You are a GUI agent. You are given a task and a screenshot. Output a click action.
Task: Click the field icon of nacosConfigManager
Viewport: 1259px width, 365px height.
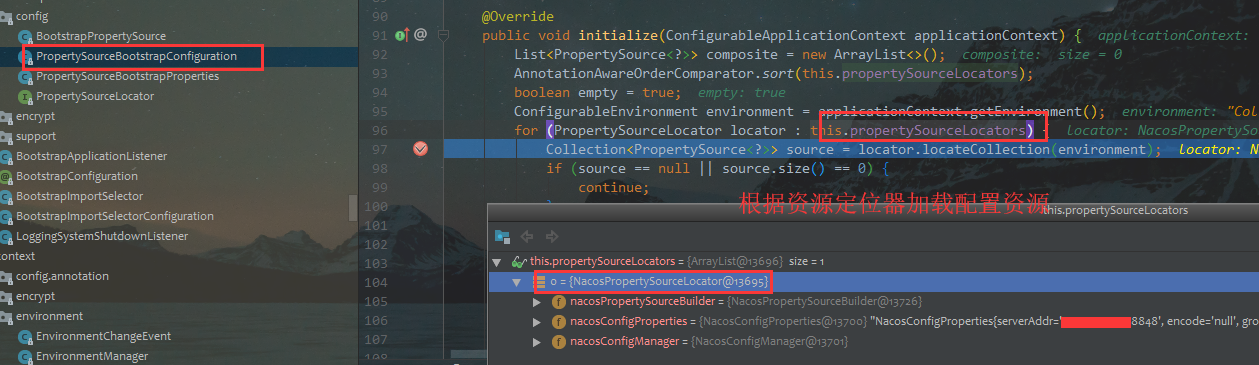559,342
